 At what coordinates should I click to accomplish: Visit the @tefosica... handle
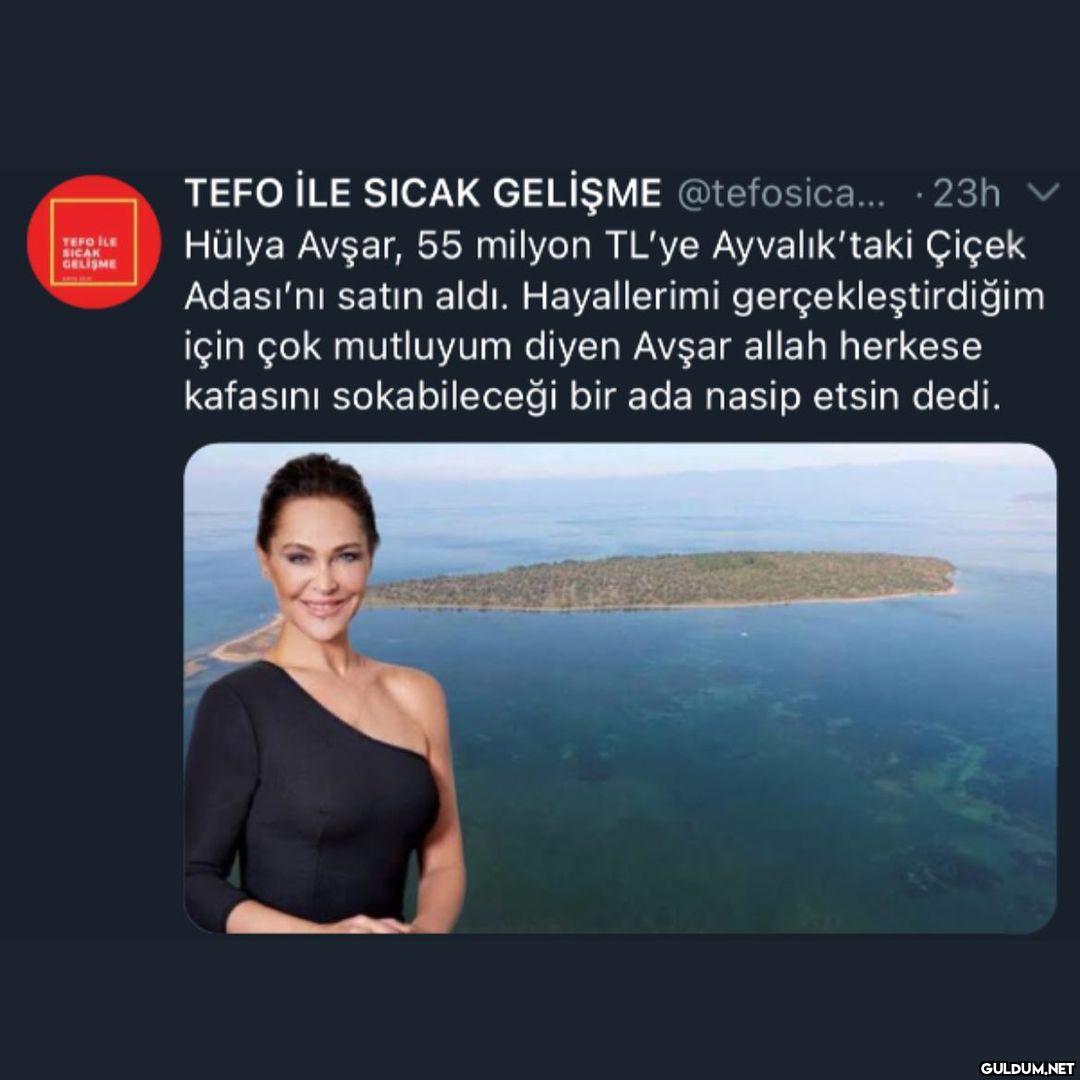(781, 194)
